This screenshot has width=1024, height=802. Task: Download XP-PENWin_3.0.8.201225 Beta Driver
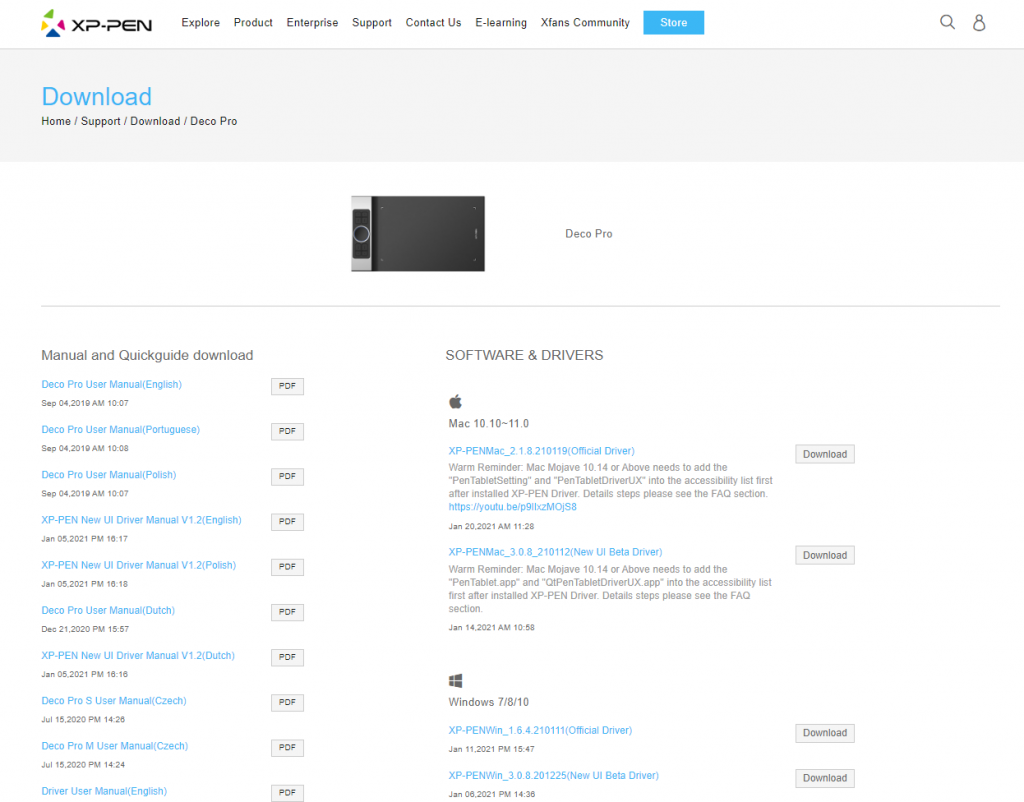click(x=825, y=778)
